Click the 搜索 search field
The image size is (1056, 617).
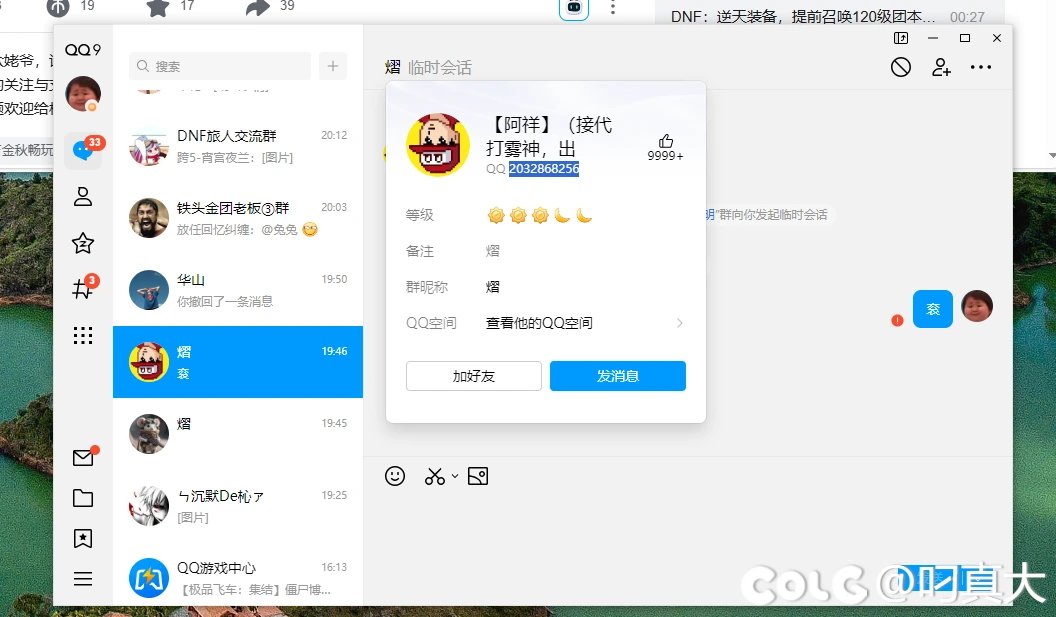(220, 66)
